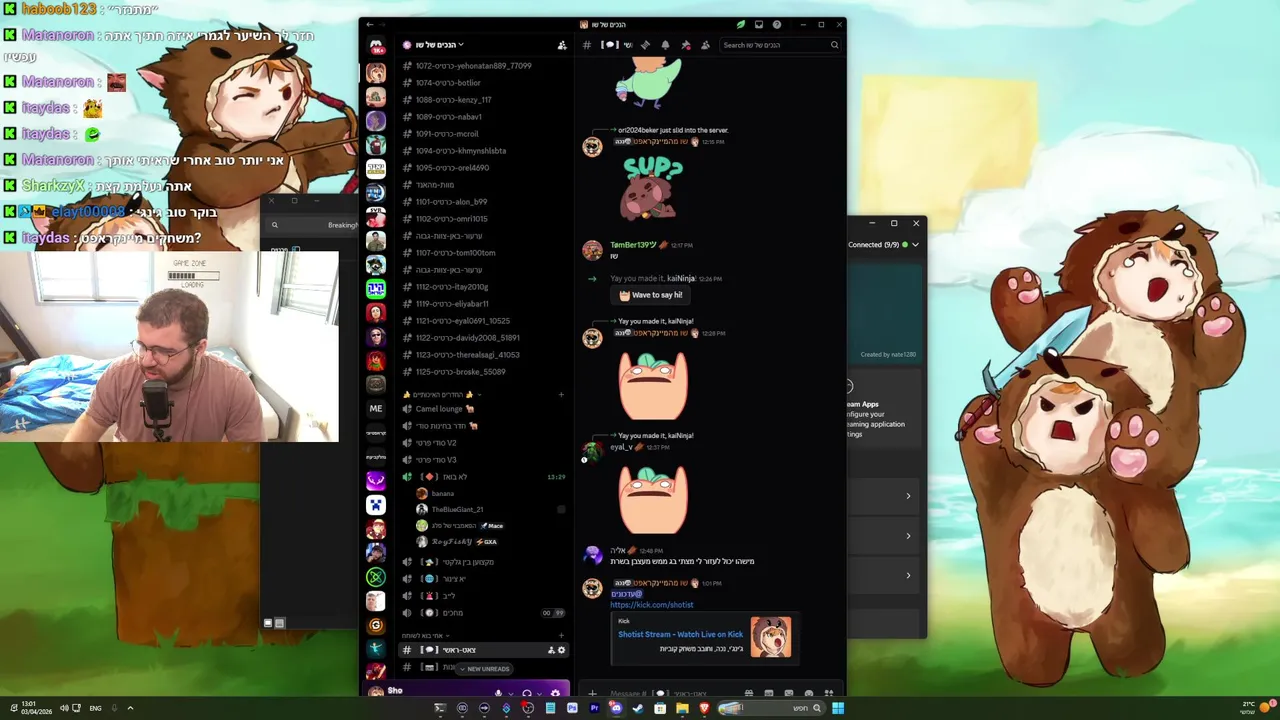Open channel 1072 yehonatan889_77099
Viewport: 1280px width, 720px height.
point(483,66)
